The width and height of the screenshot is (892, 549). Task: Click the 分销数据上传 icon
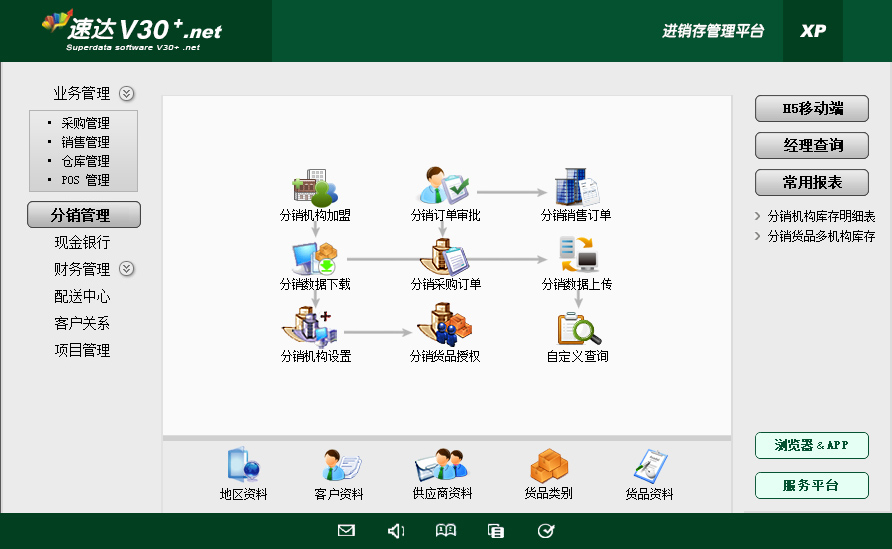pos(577,258)
